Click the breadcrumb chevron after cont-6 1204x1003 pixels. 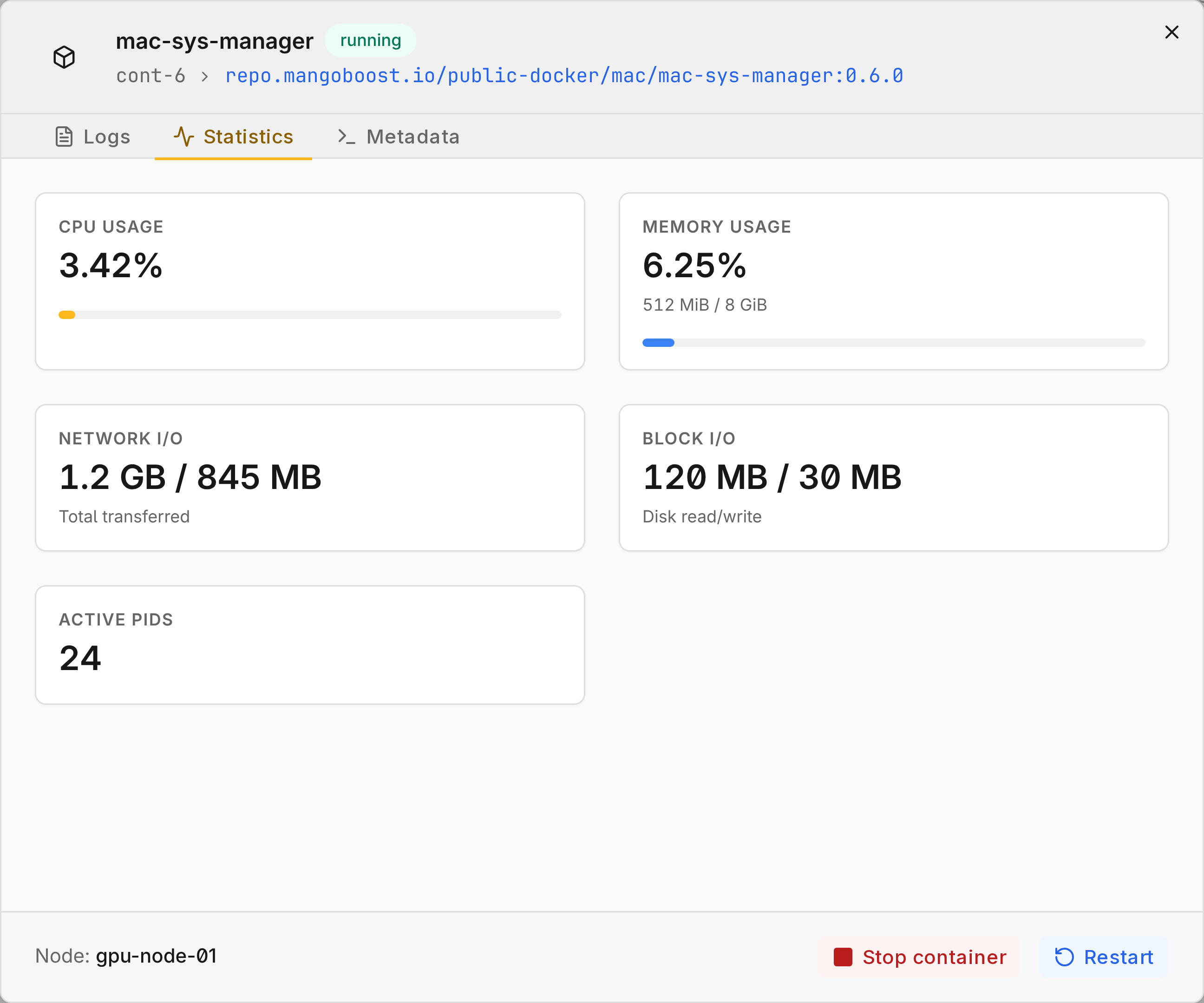(x=205, y=76)
